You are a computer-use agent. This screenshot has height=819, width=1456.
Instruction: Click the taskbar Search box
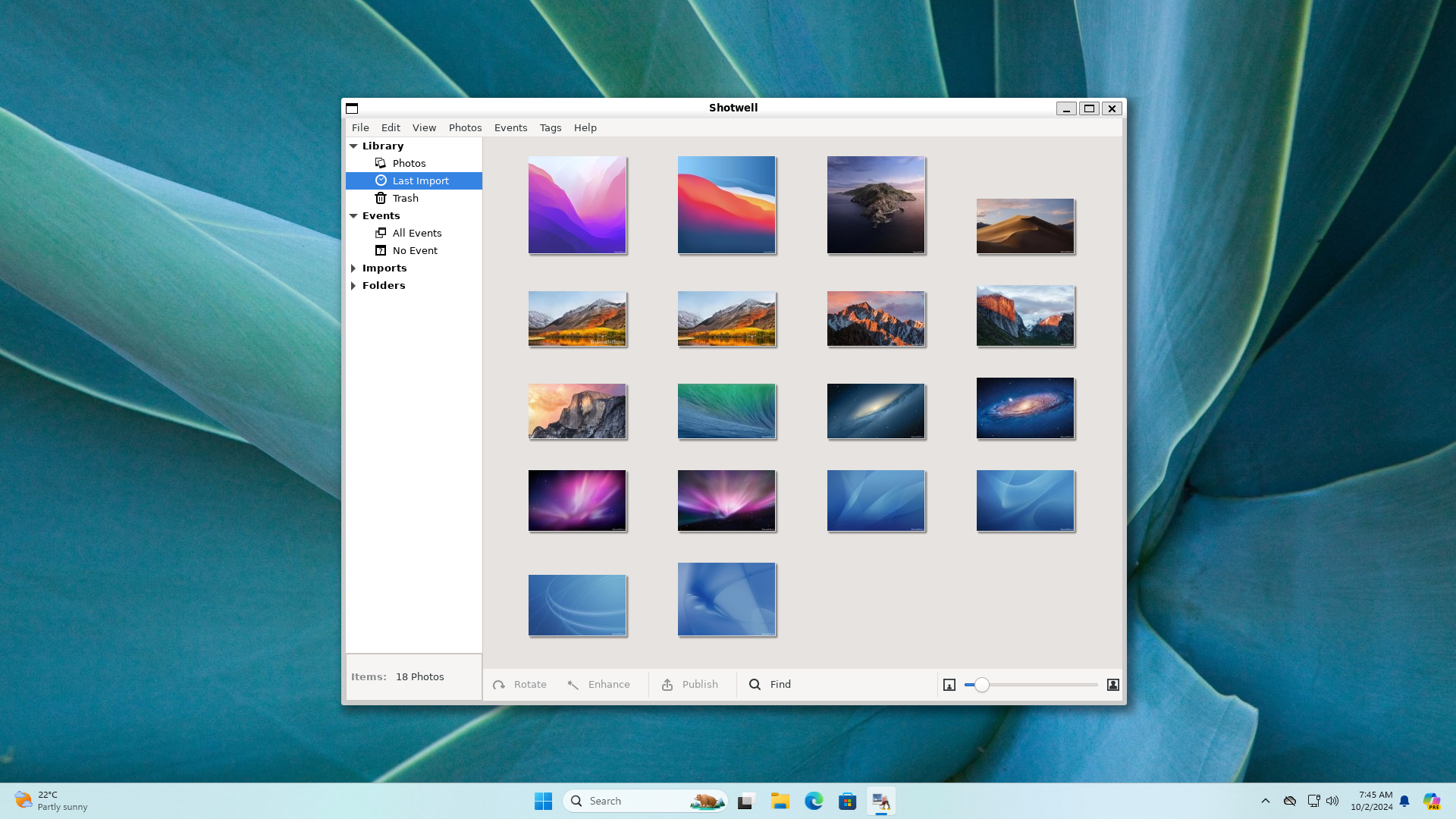[x=645, y=801]
